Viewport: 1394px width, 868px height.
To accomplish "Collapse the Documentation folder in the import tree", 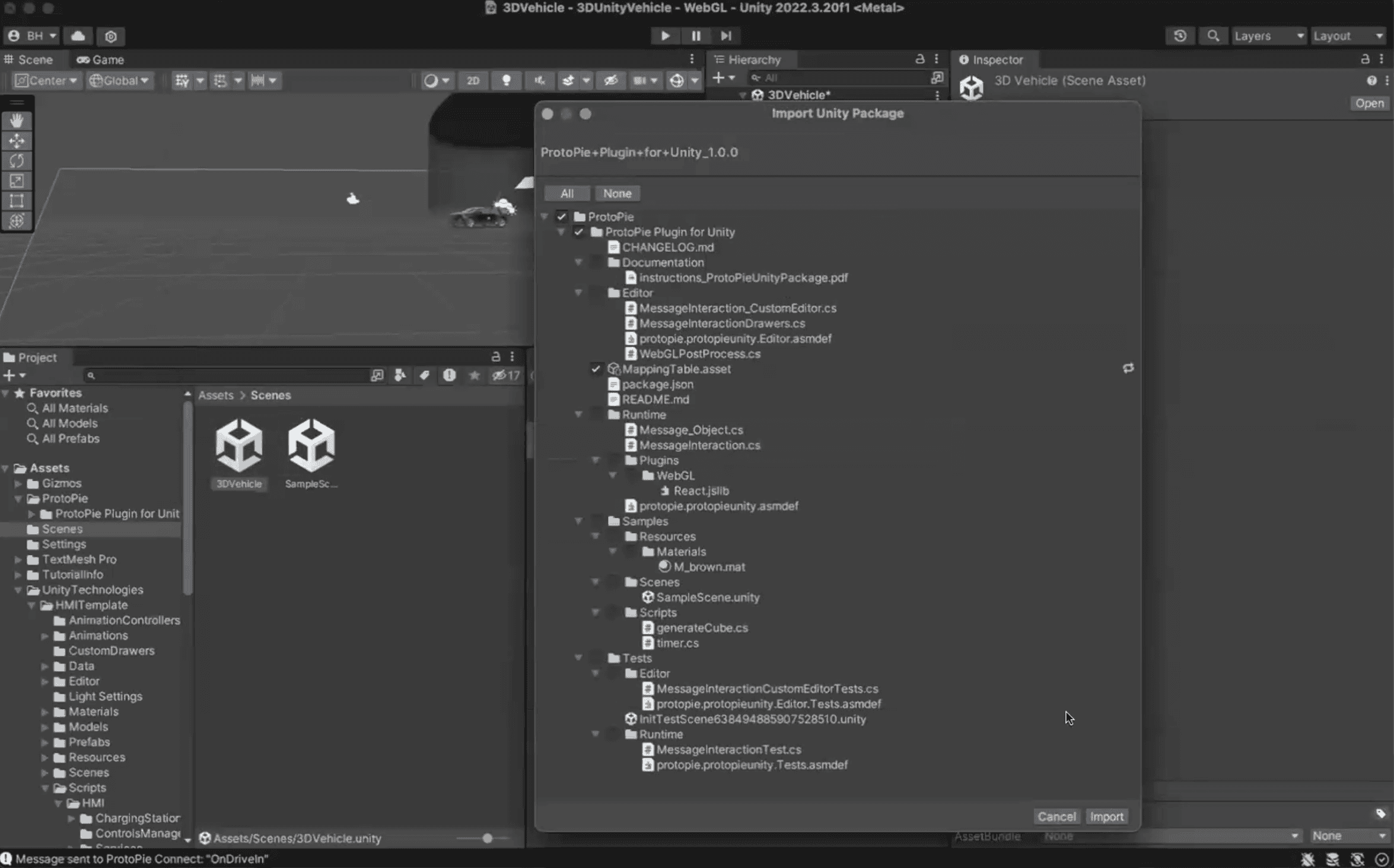I will point(579,263).
